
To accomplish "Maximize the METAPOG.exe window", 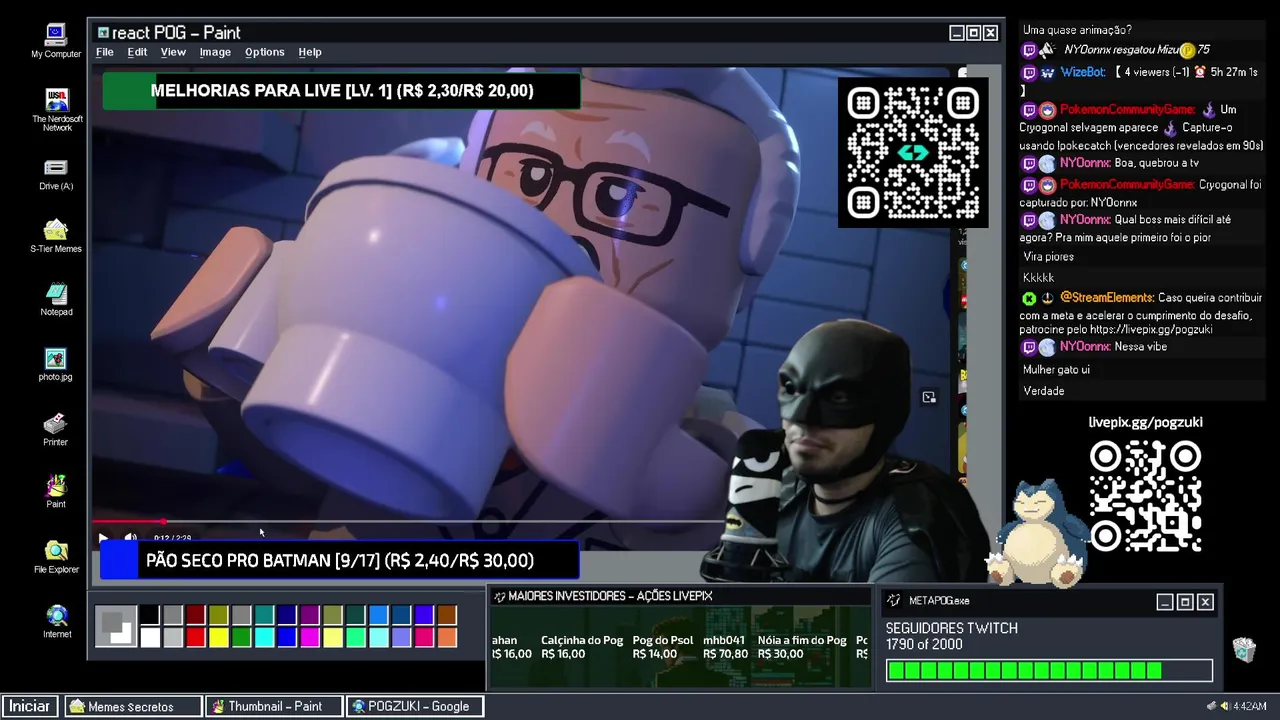I will click(x=1185, y=602).
